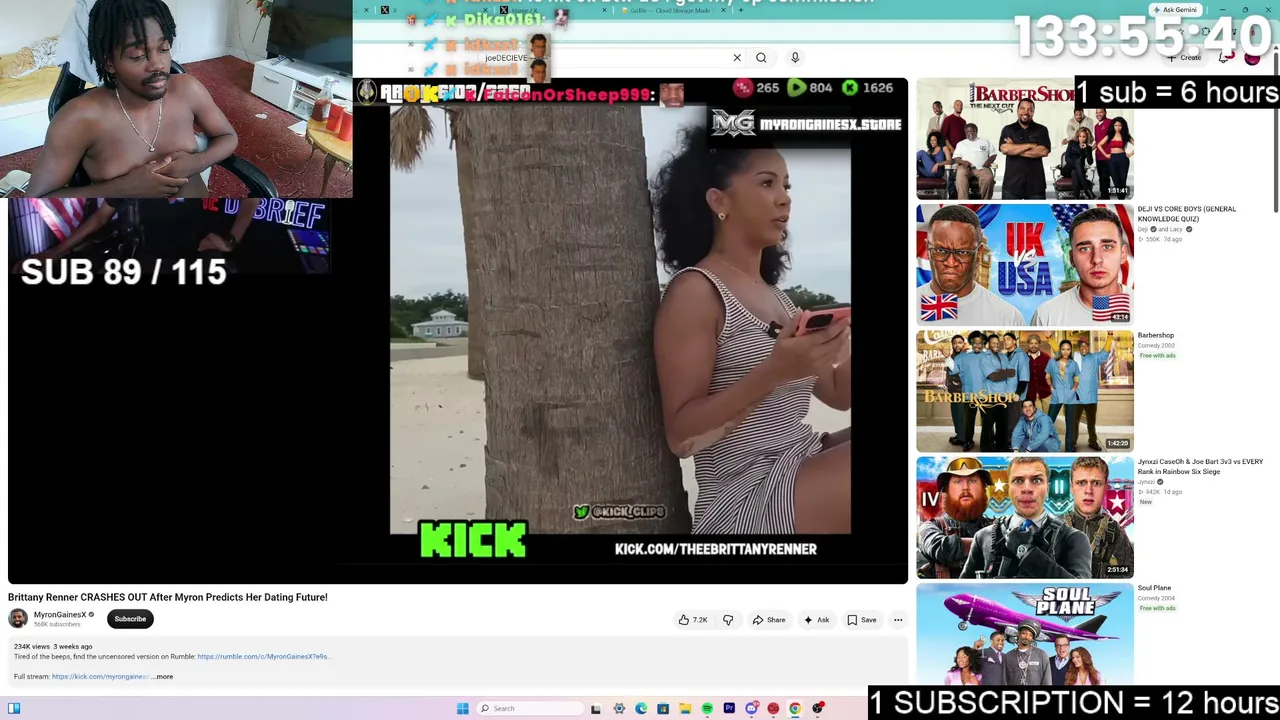This screenshot has height=720, width=1280.
Task: Open the Jynxzi CaseOh & Joe Bart video title
Action: (1200, 466)
